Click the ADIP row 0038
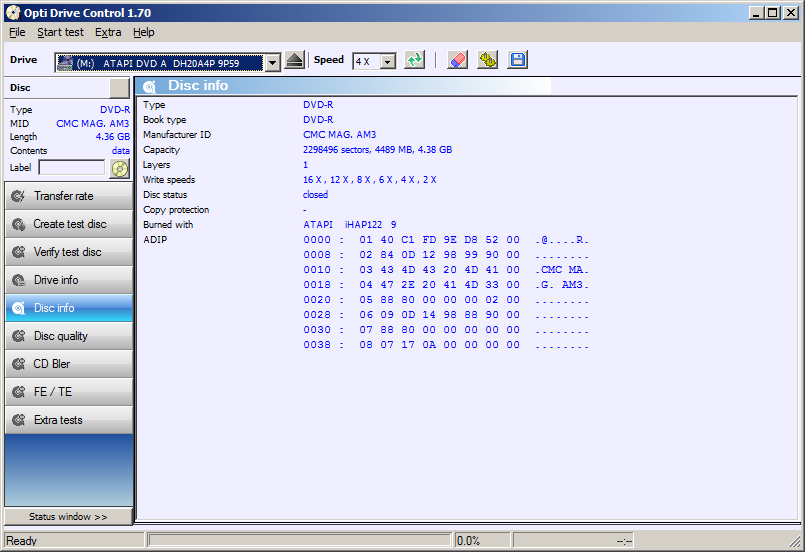Viewport: 805px width, 552px height. [446, 345]
